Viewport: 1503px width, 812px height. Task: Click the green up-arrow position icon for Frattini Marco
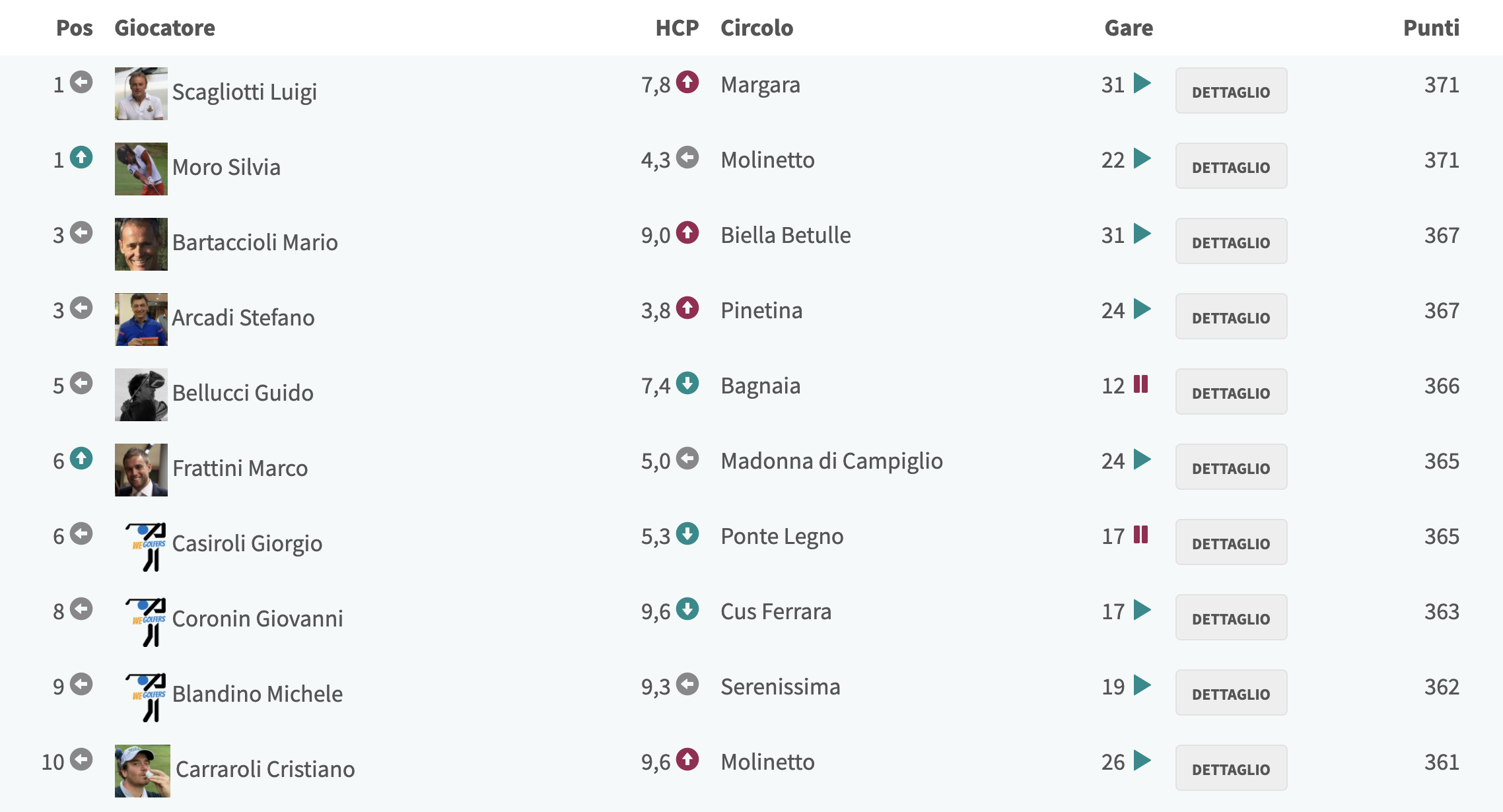pyautogui.click(x=81, y=459)
